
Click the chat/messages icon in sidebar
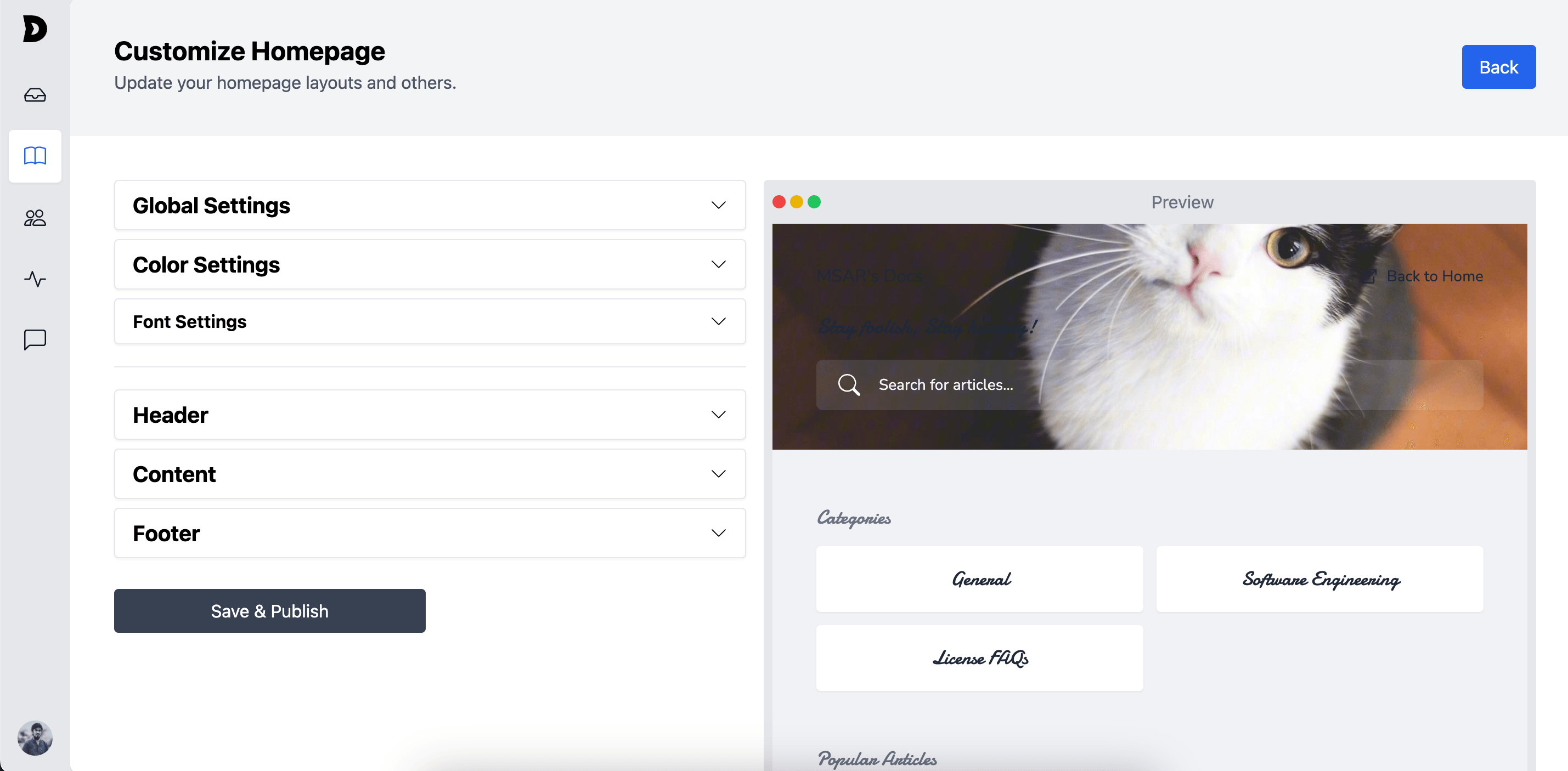pos(35,340)
